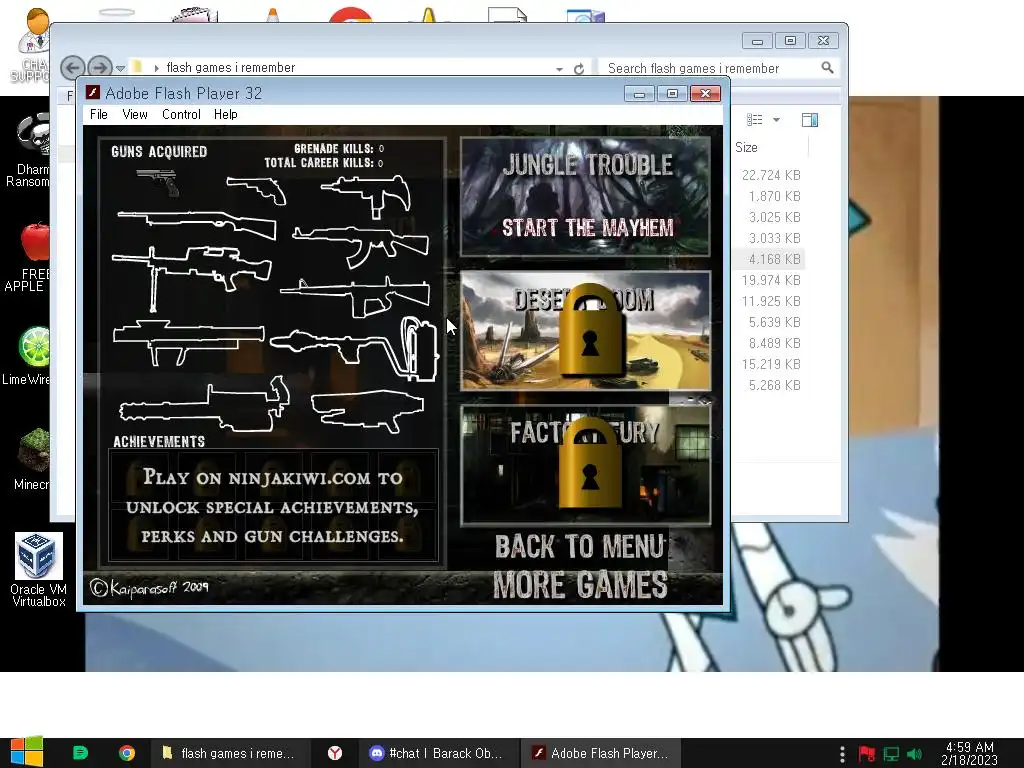The height and width of the screenshot is (768, 1024).
Task: Open Oracle VM VirtualBox desktop icon
Action: click(x=39, y=570)
